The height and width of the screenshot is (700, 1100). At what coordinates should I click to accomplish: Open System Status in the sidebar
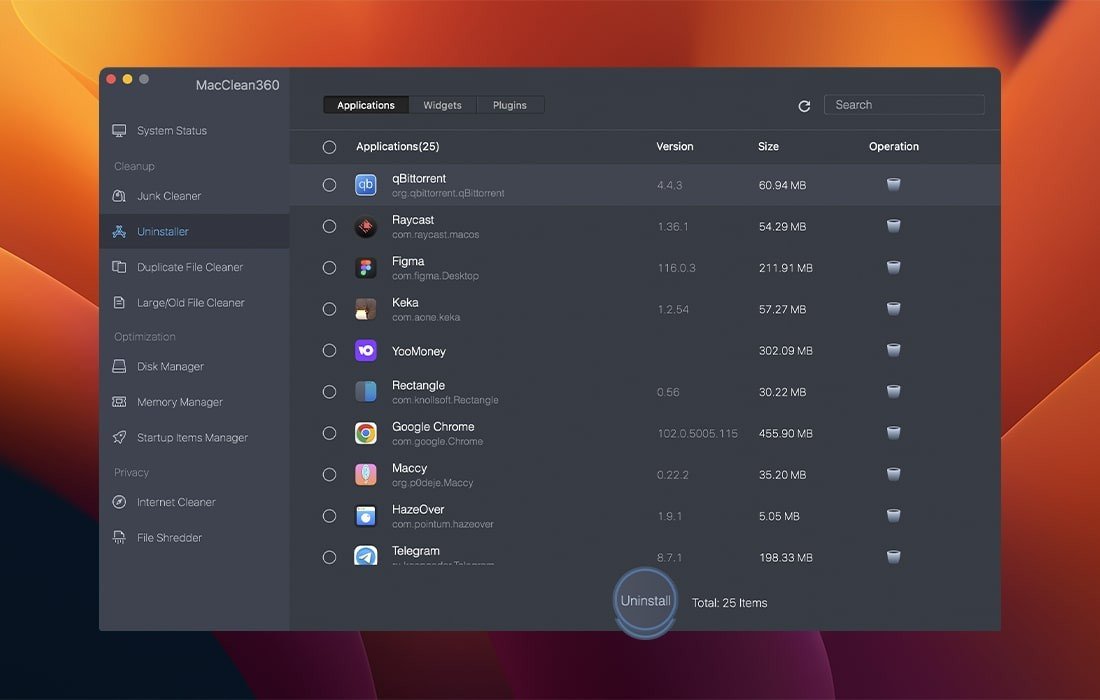(x=171, y=131)
